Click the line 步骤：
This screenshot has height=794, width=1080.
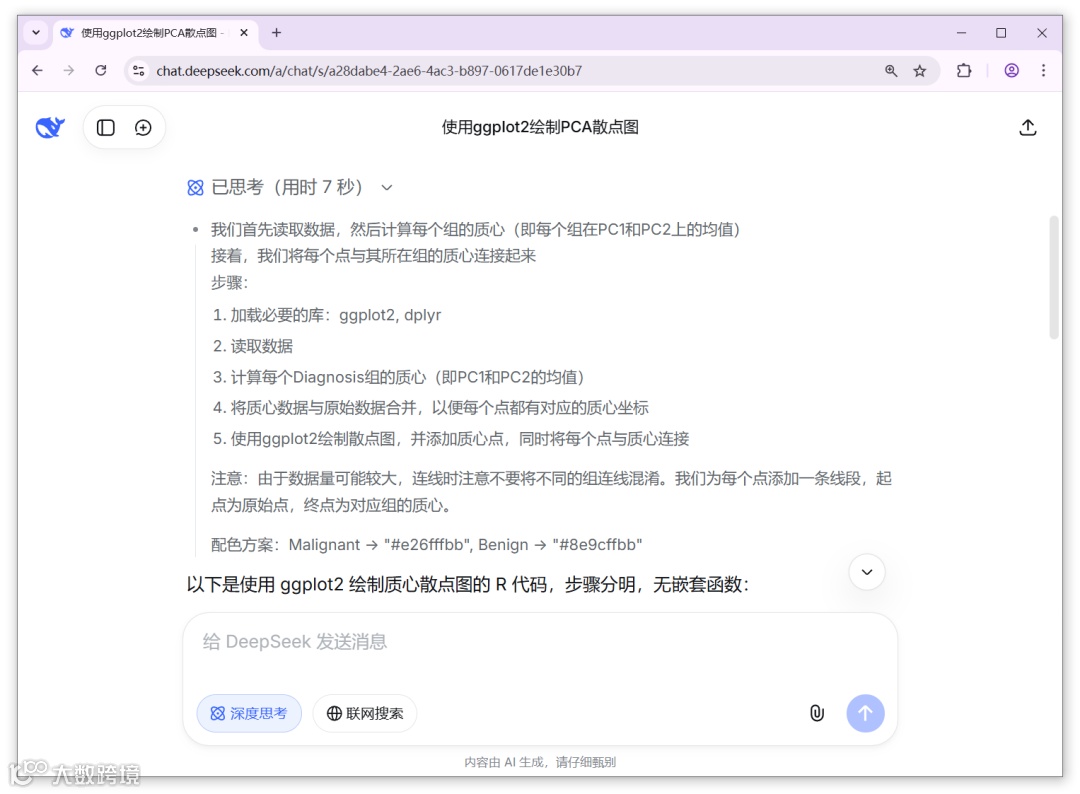229,282
